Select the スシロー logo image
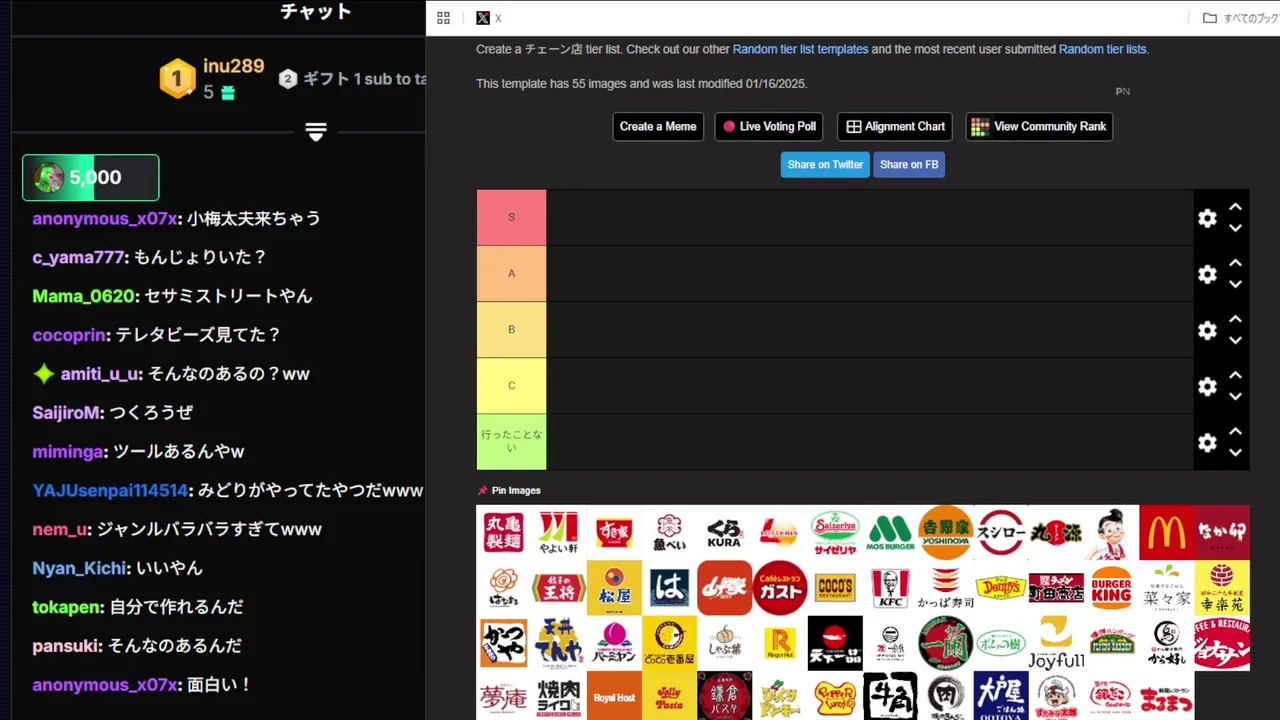This screenshot has height=720, width=1280. (x=1001, y=532)
